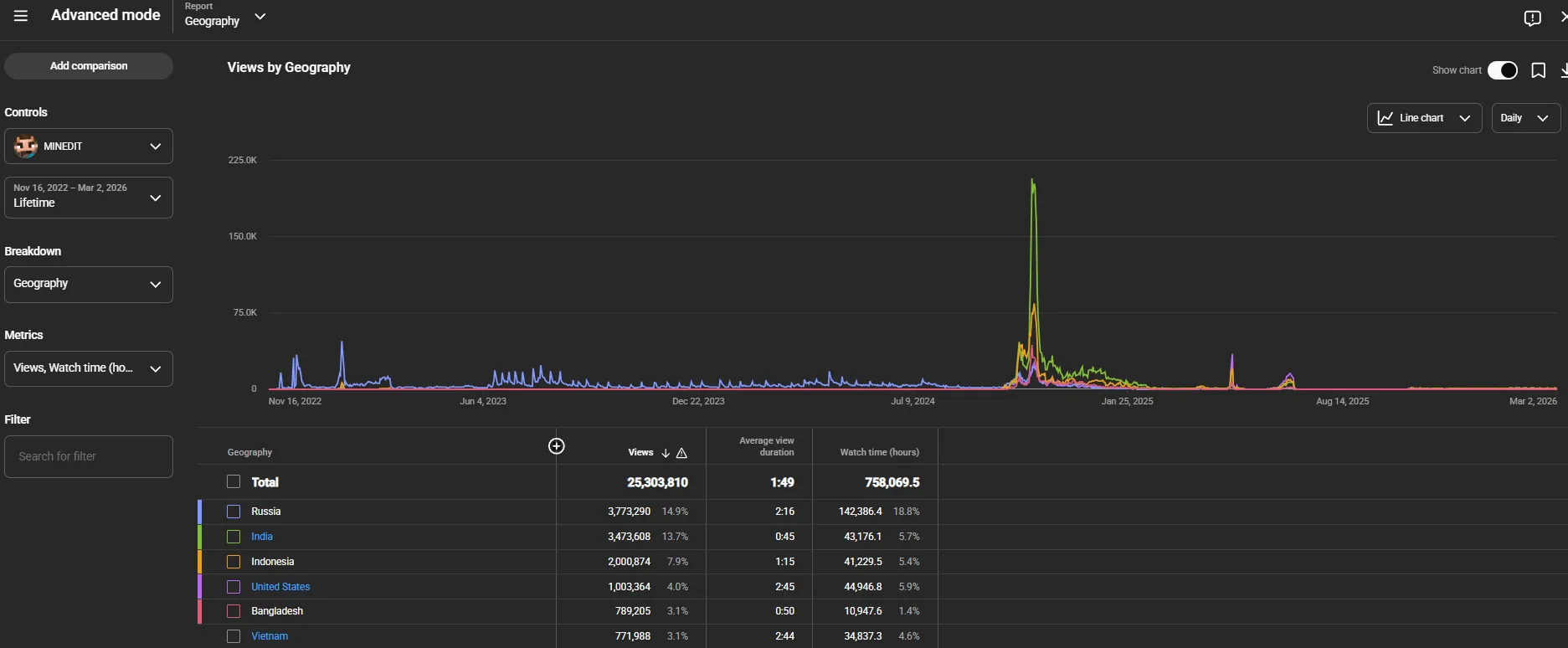Save report with the bookmark icon
The width and height of the screenshot is (1568, 648).
click(x=1538, y=70)
